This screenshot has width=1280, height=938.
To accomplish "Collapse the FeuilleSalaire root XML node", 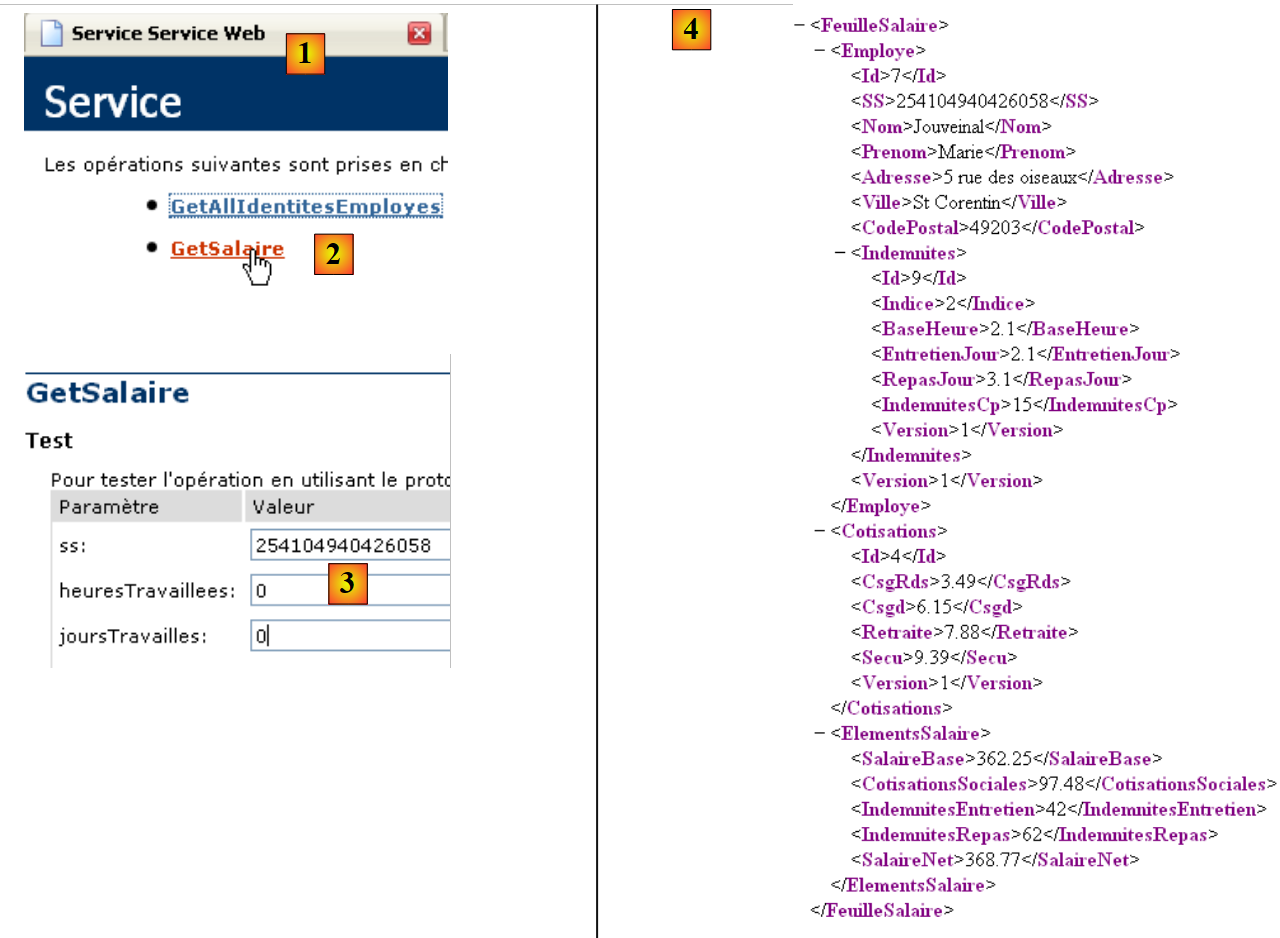I will click(x=799, y=25).
